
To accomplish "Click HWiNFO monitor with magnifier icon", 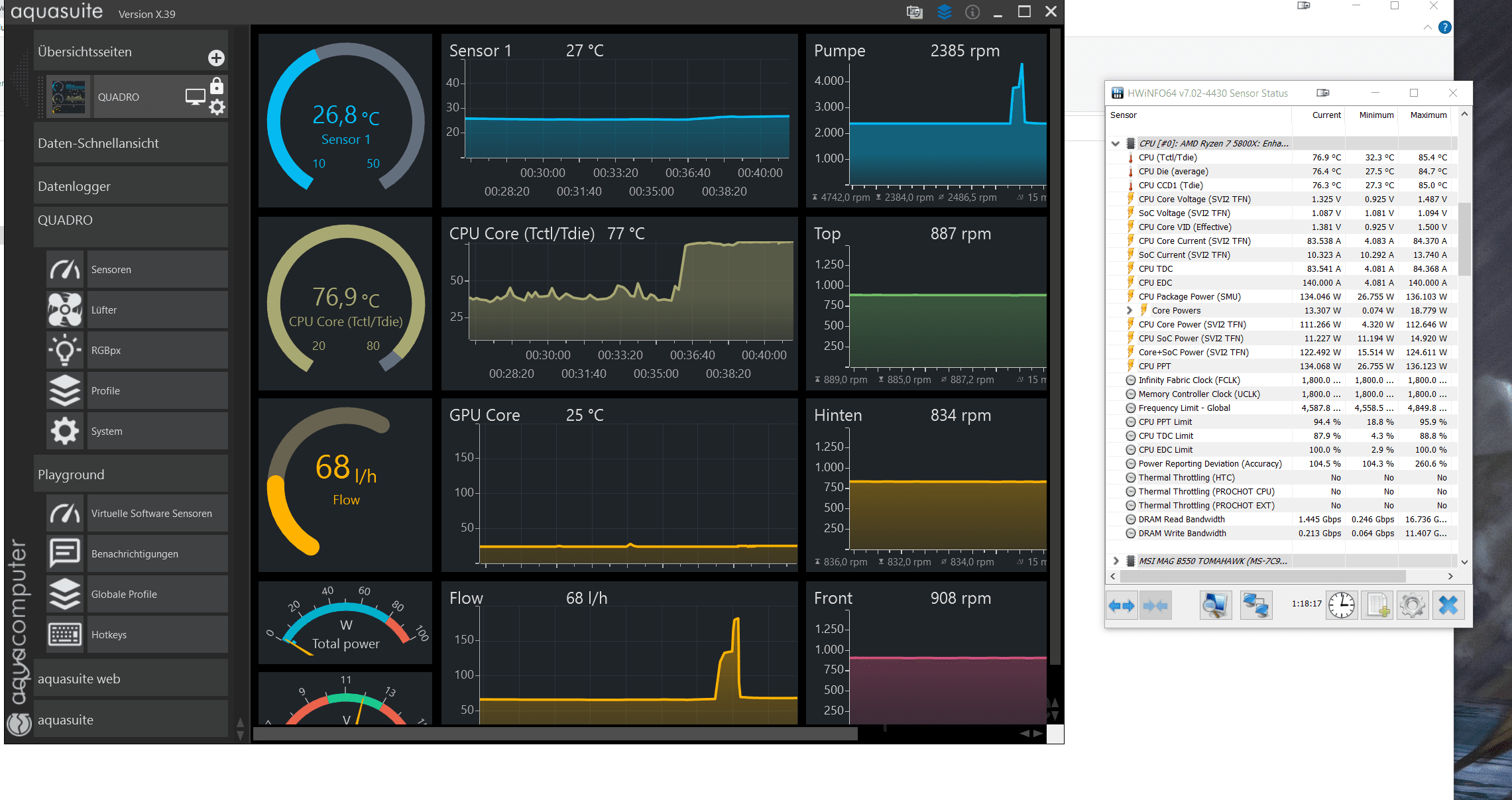I will 1215,605.
